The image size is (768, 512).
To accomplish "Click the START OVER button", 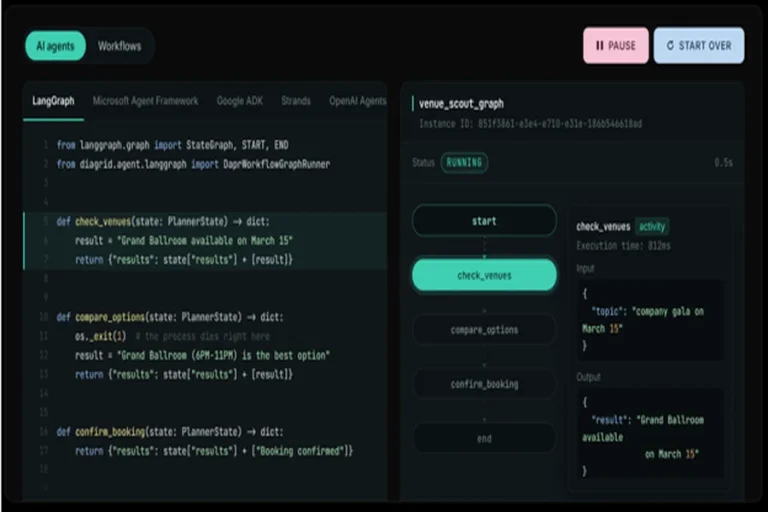I will click(x=699, y=46).
